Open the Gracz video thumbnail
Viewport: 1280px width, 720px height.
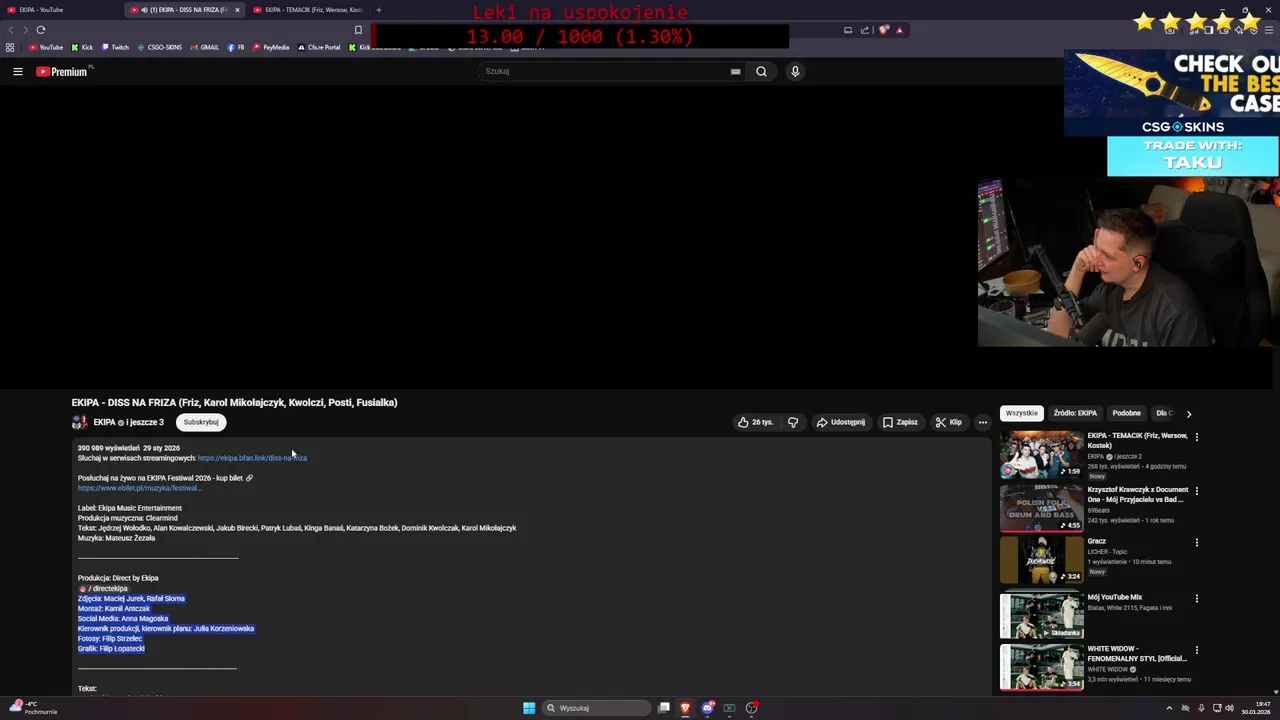(x=1041, y=560)
